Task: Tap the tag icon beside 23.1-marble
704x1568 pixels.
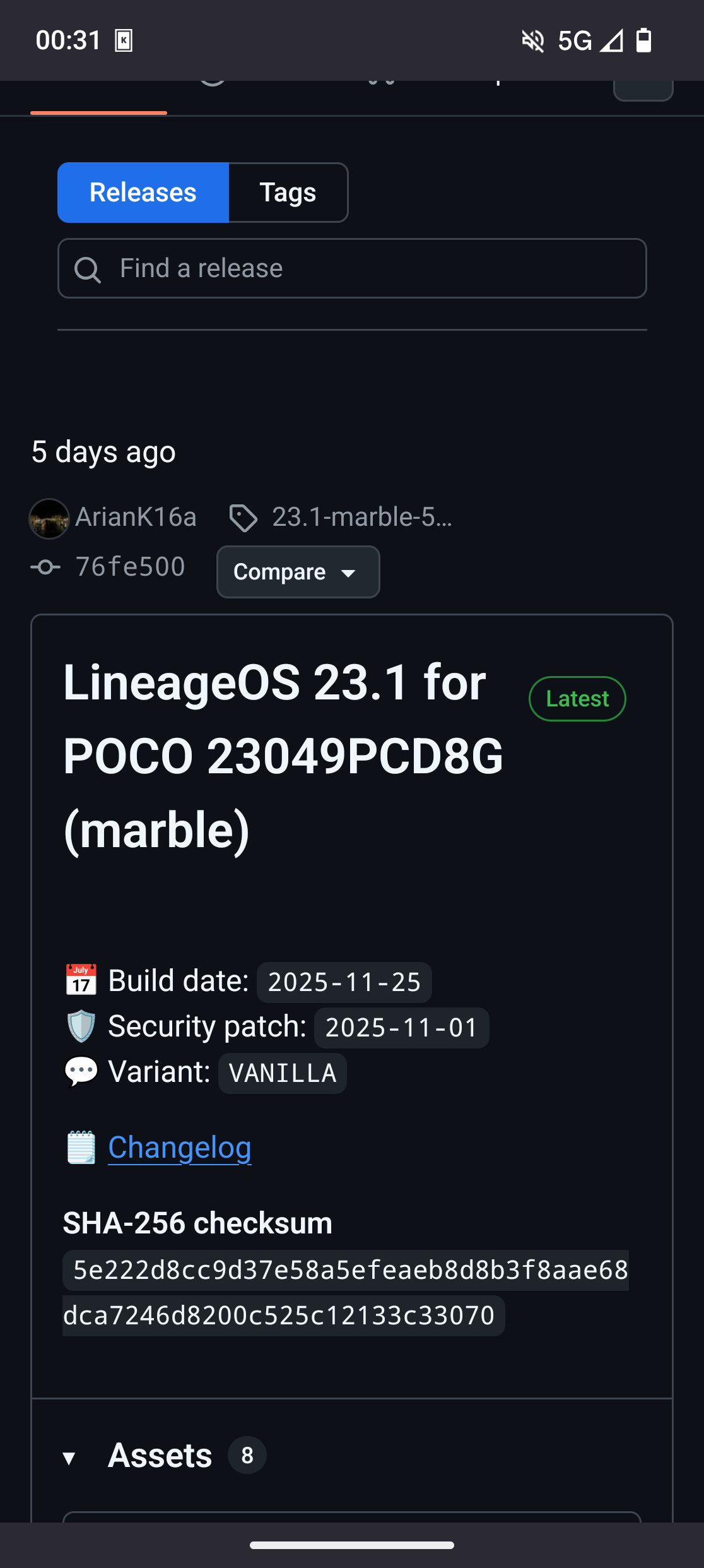Action: click(243, 518)
